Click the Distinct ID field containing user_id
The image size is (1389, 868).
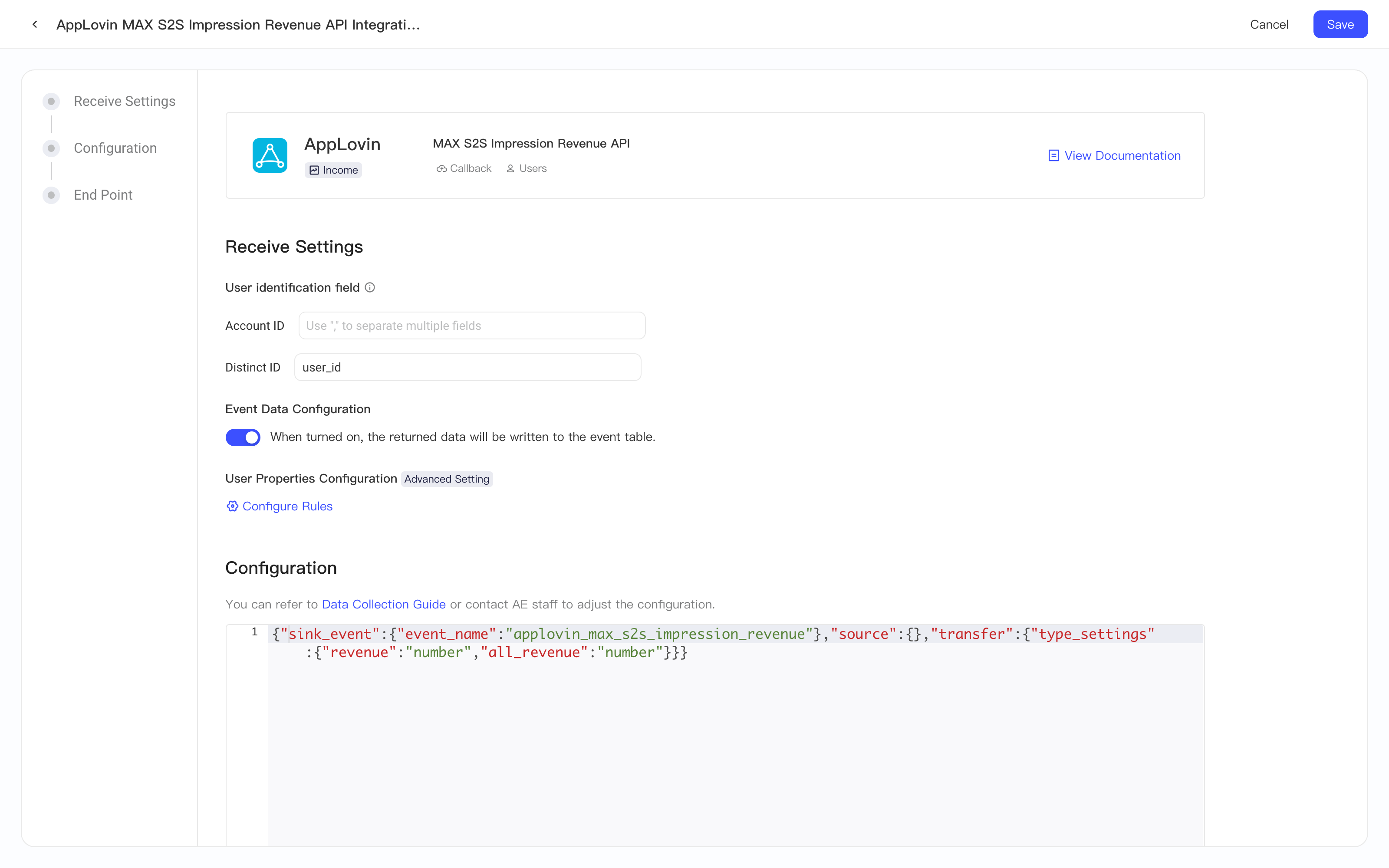click(x=468, y=368)
